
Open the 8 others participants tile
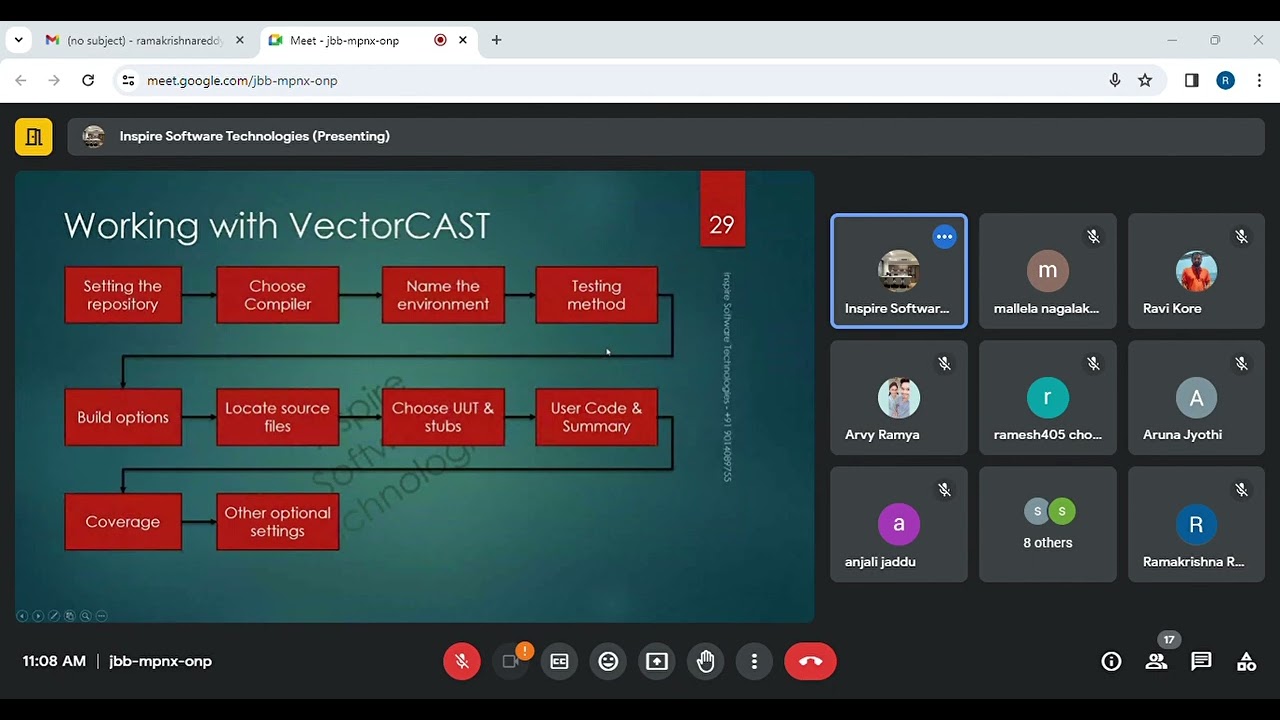(1047, 525)
